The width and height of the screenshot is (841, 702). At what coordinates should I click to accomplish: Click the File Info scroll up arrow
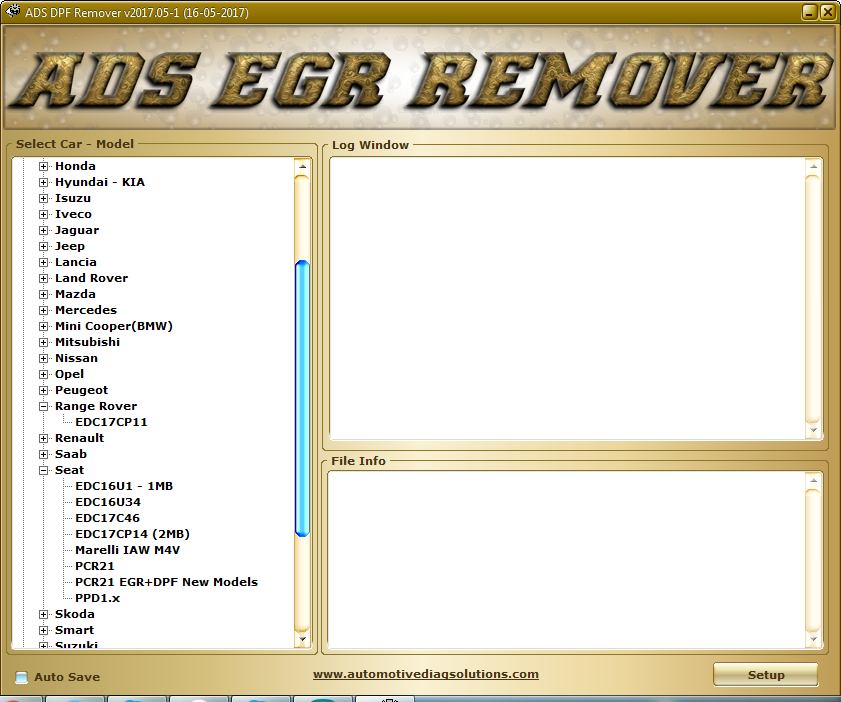[x=814, y=481]
